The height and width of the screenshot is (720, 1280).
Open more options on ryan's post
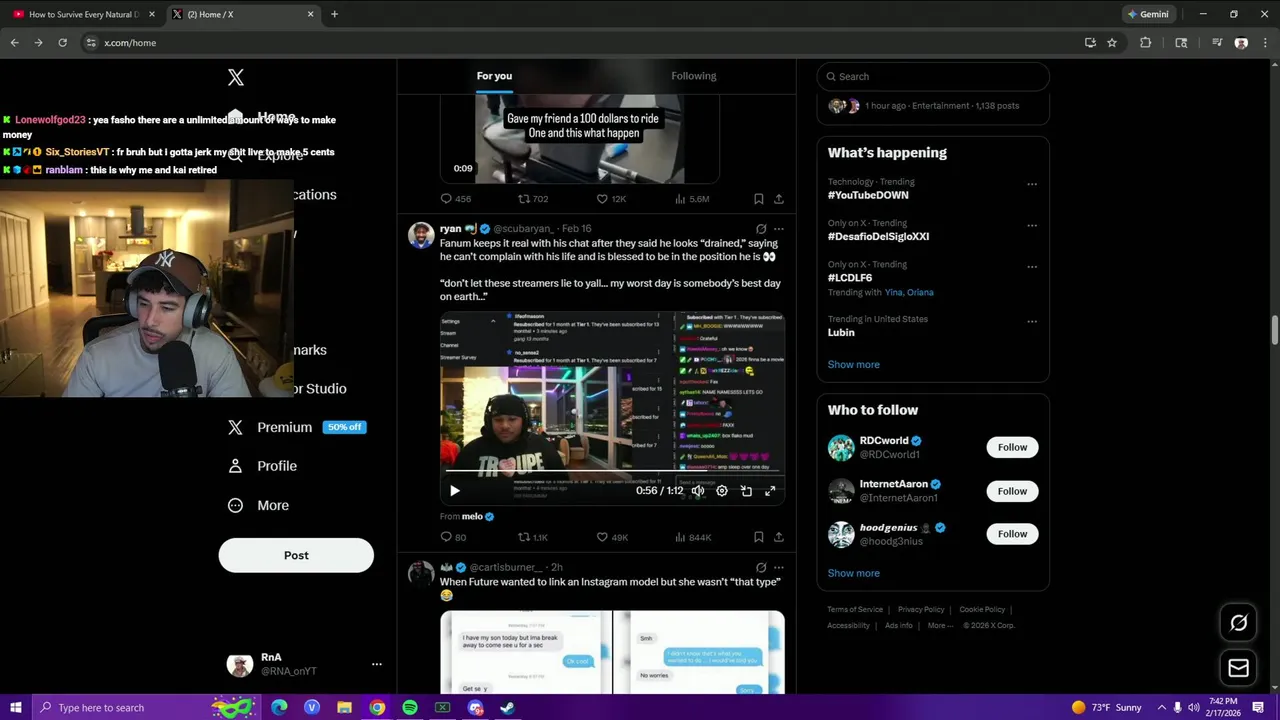point(779,229)
